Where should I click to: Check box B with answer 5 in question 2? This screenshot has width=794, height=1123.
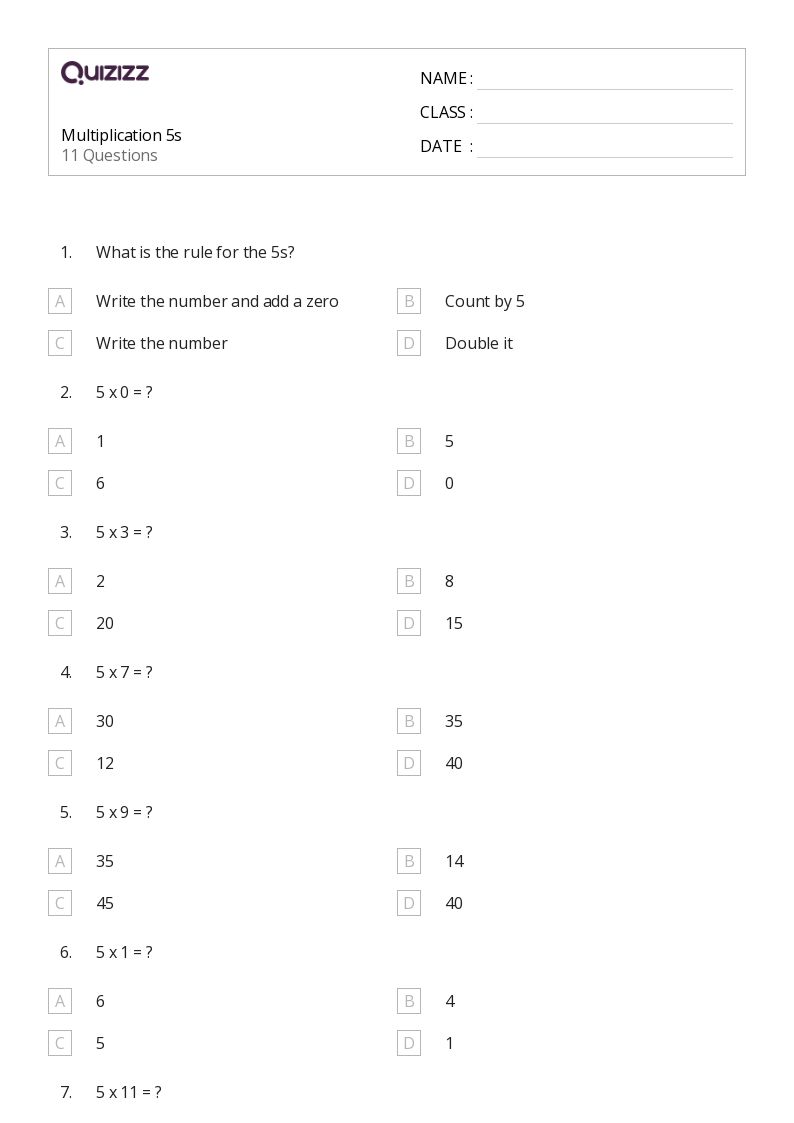point(409,441)
